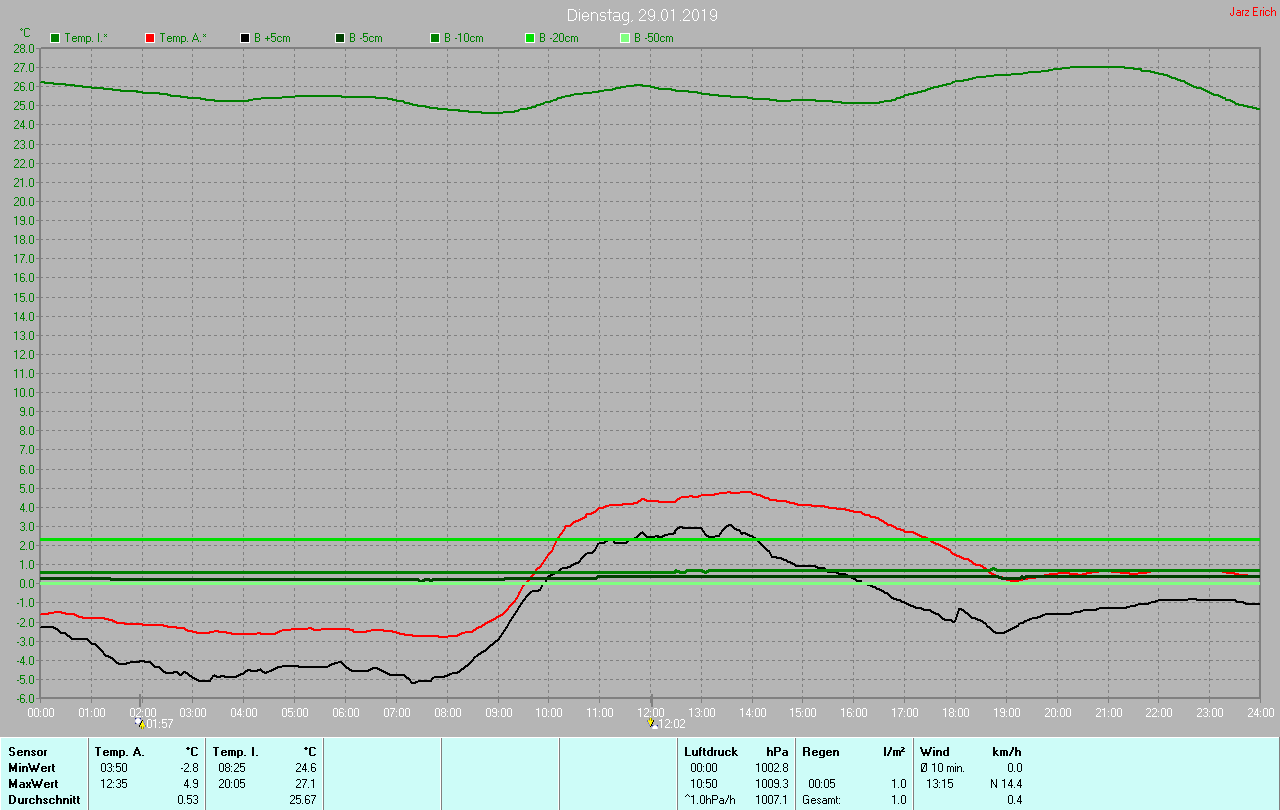The height and width of the screenshot is (810, 1280).
Task: Toggle the B -20cm legend box
Action: click(x=530, y=38)
